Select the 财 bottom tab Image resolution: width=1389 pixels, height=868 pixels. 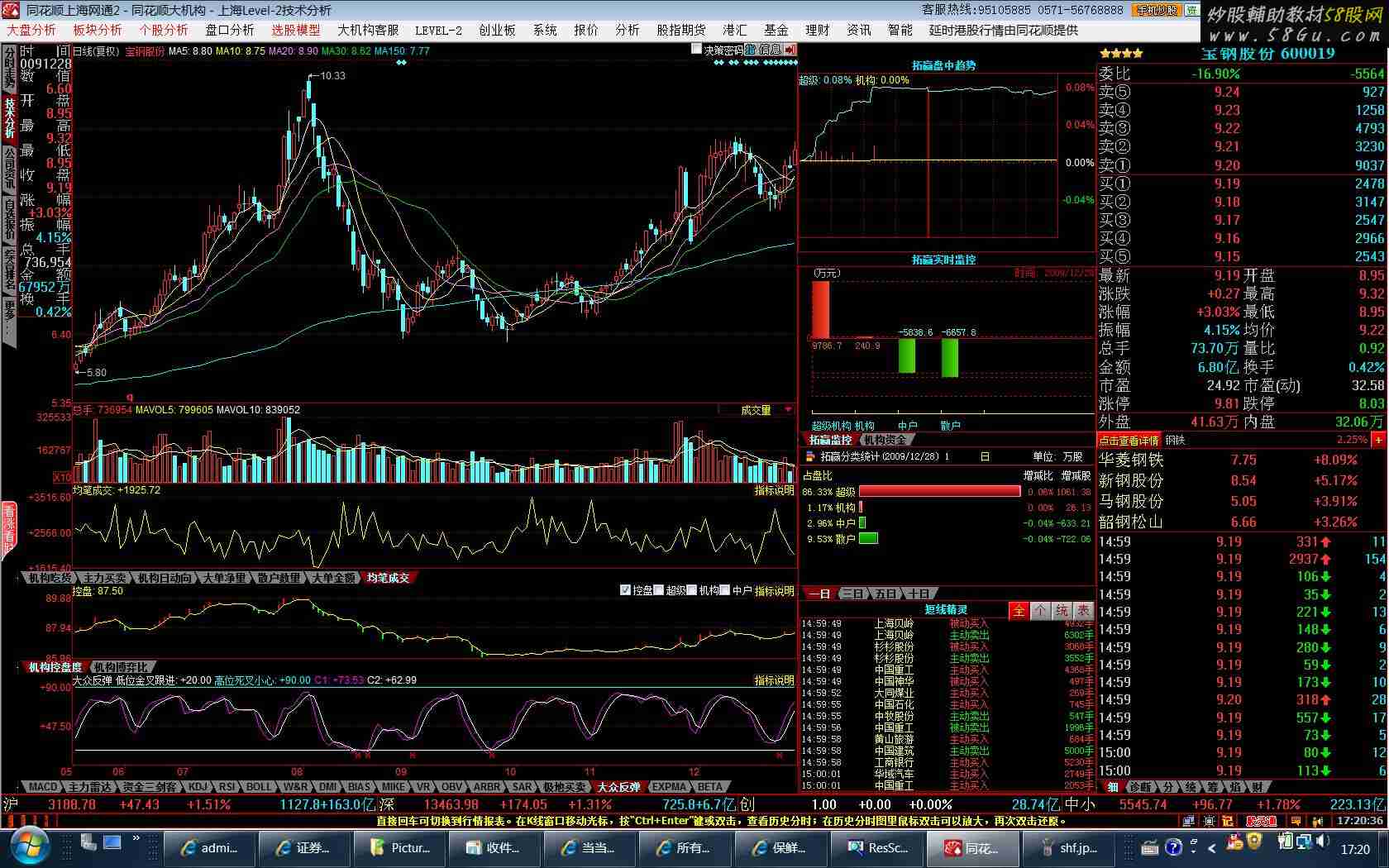pos(1257,787)
